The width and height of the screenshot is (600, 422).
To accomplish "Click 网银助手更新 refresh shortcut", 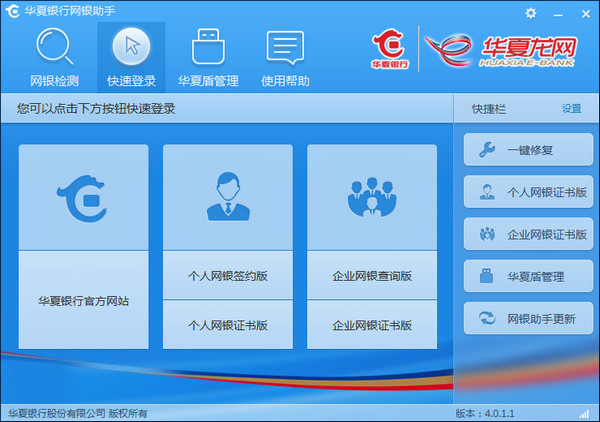I will (x=528, y=318).
